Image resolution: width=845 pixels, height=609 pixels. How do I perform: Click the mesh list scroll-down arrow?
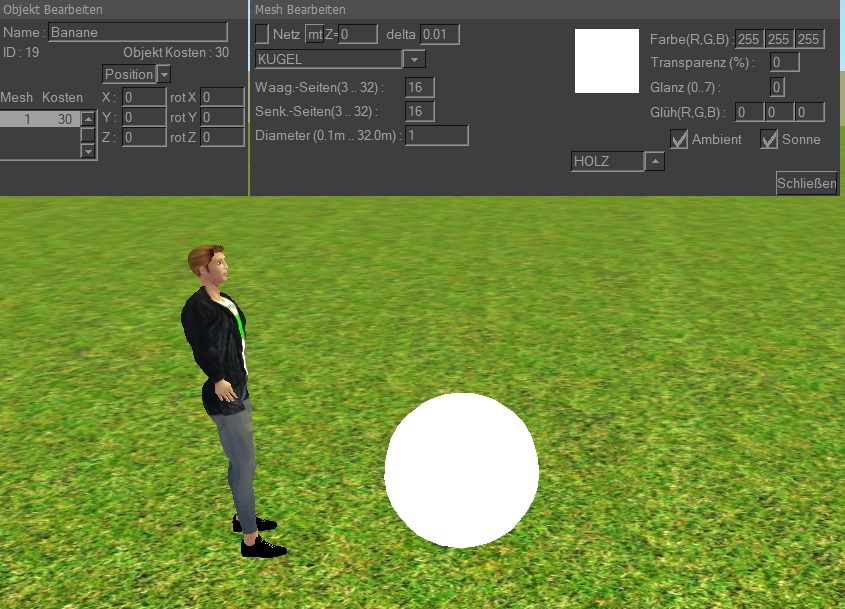pos(88,151)
